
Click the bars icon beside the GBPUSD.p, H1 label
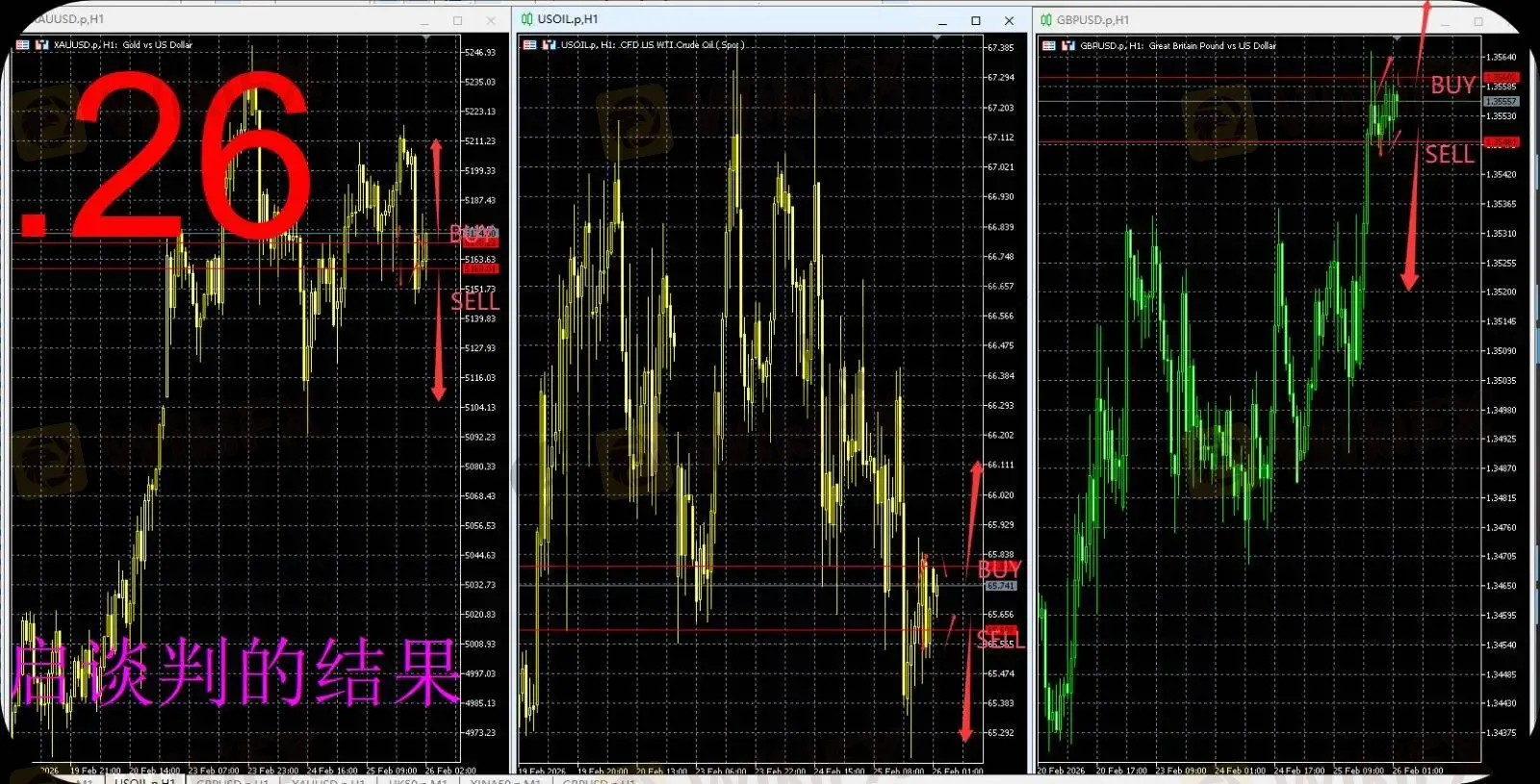1067,46
